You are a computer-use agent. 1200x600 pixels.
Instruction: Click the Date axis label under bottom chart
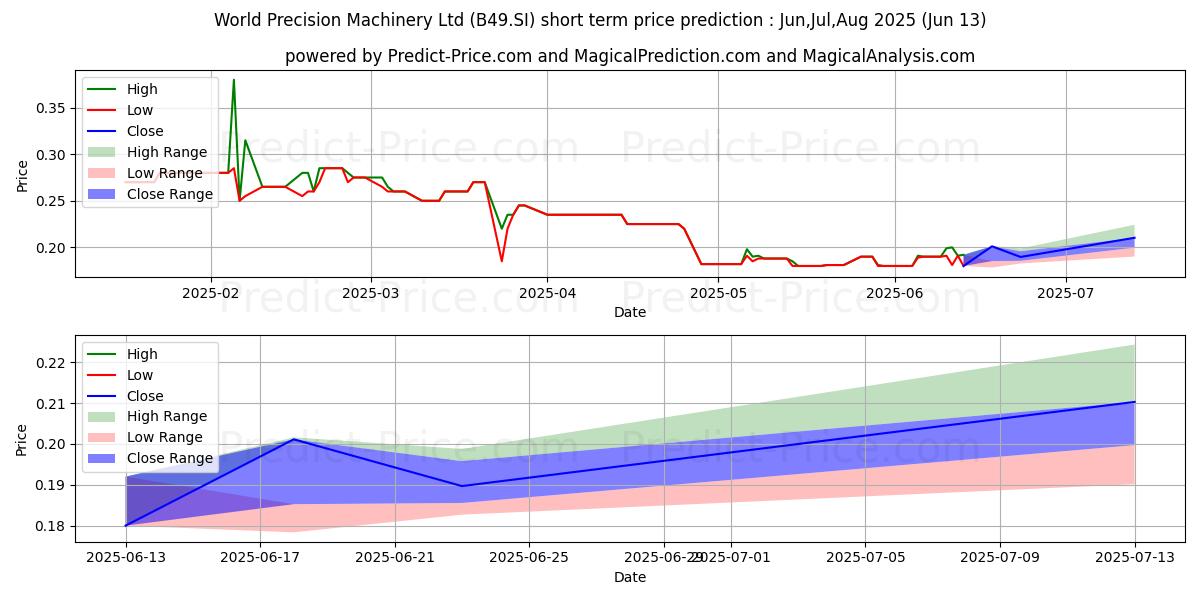point(630,577)
